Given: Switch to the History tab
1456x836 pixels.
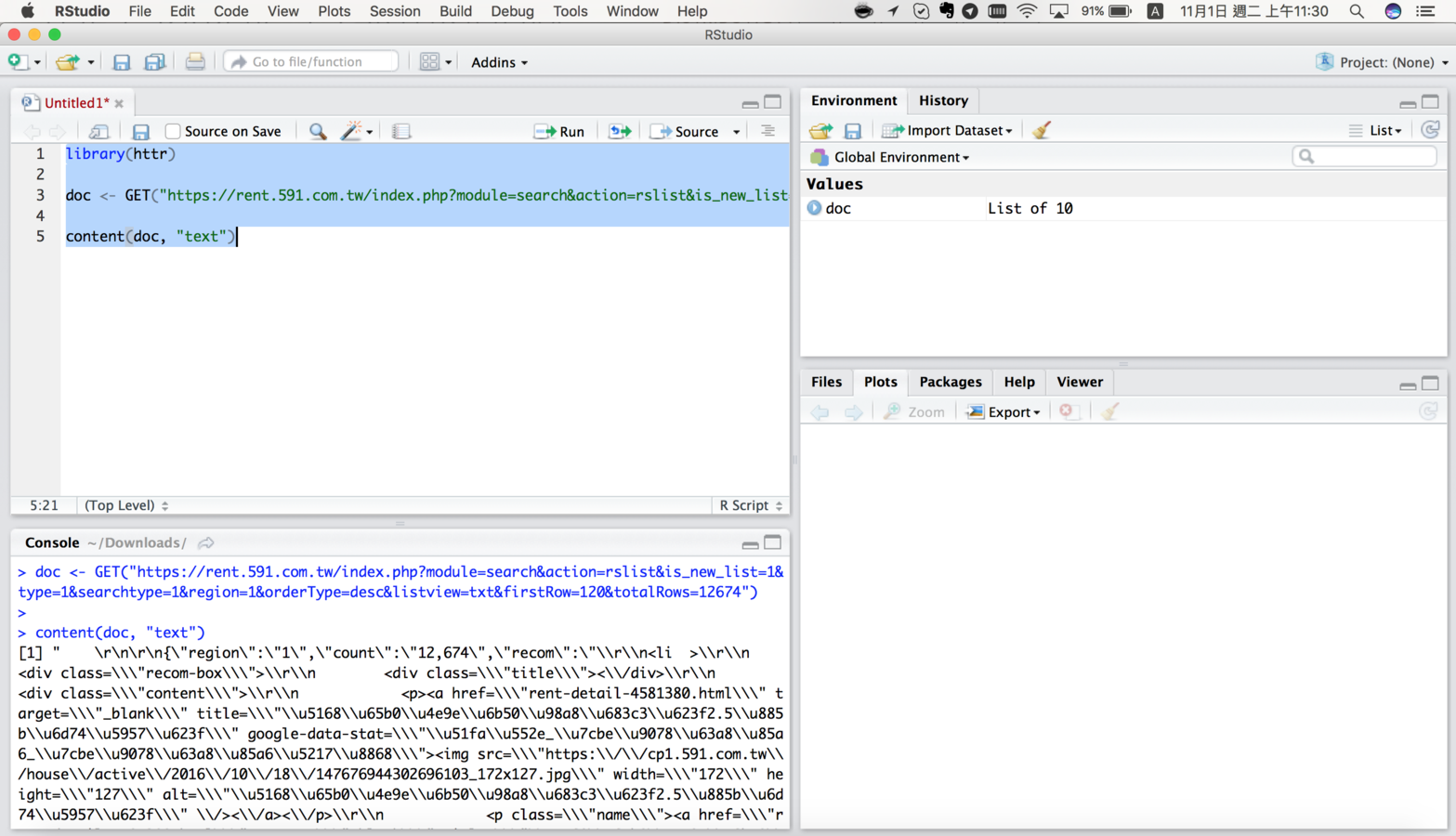Looking at the screenshot, I should [x=943, y=100].
